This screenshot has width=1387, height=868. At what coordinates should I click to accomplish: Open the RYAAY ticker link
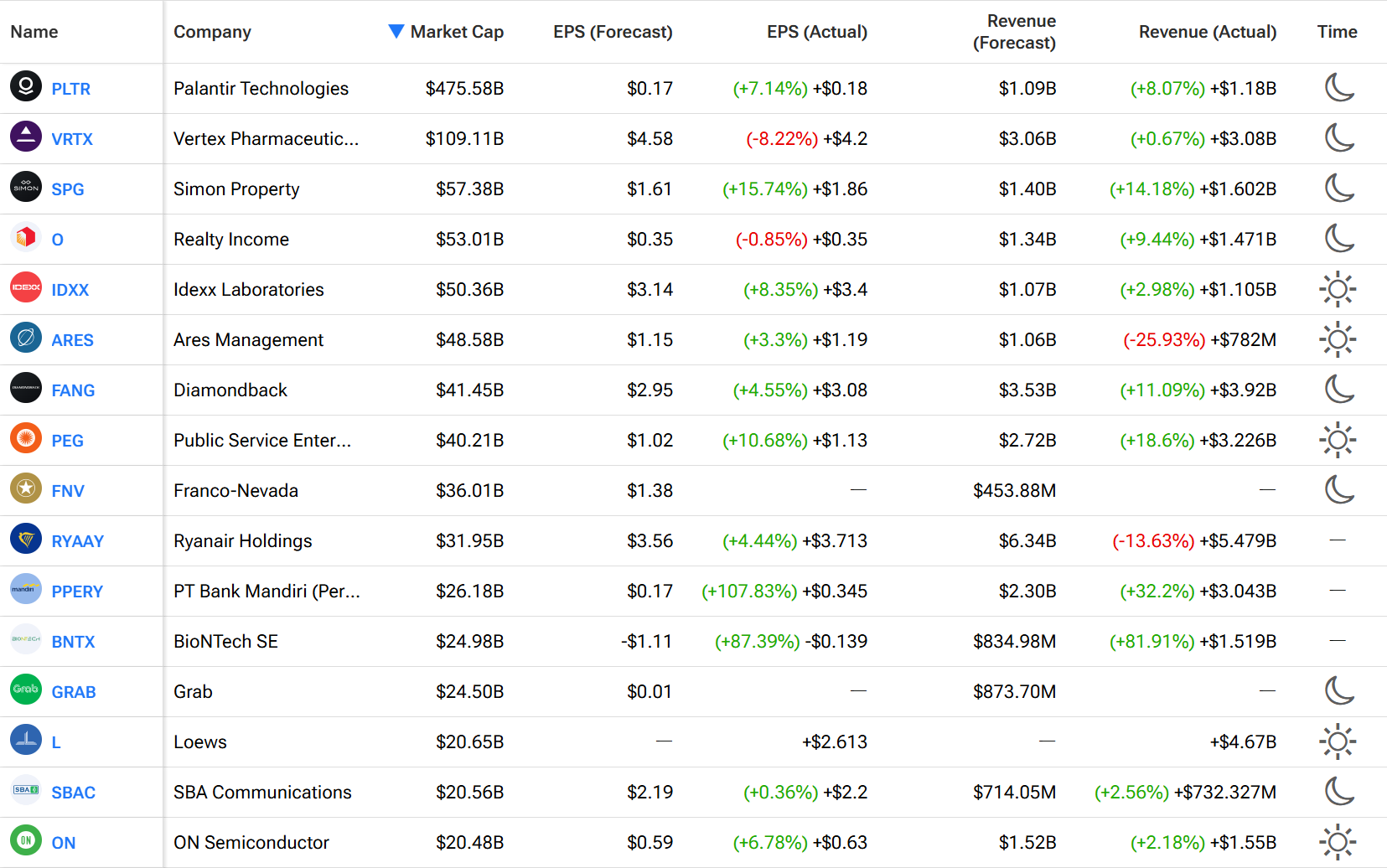click(78, 541)
